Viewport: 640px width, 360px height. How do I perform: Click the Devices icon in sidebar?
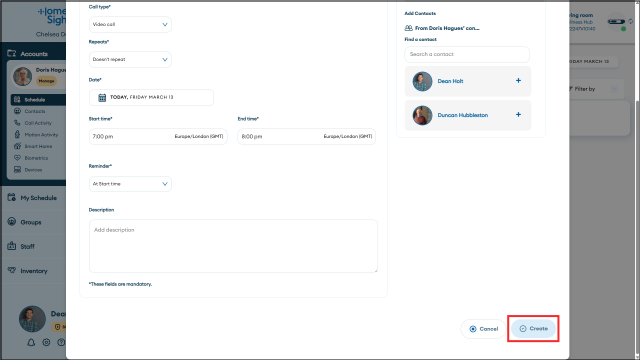[17, 170]
